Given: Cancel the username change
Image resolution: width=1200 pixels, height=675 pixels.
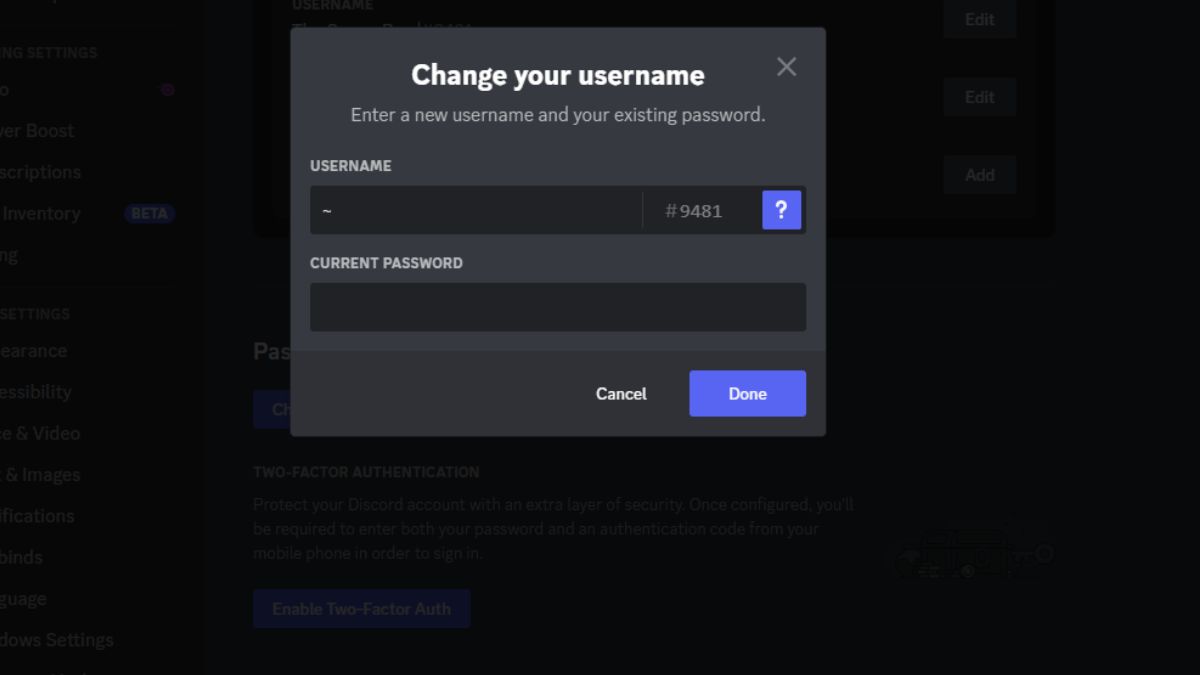Looking at the screenshot, I should (x=620, y=393).
